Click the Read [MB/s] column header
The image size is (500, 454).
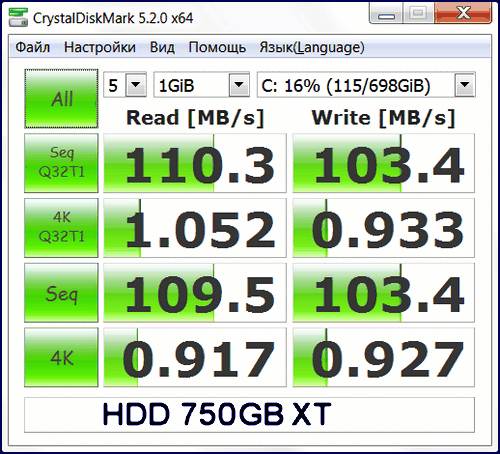[x=195, y=118]
